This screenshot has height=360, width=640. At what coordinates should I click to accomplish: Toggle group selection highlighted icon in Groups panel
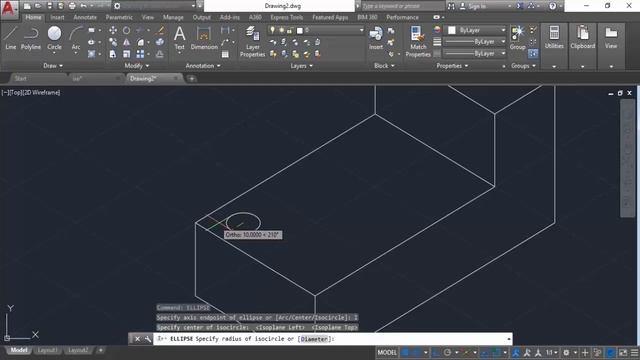(533, 53)
